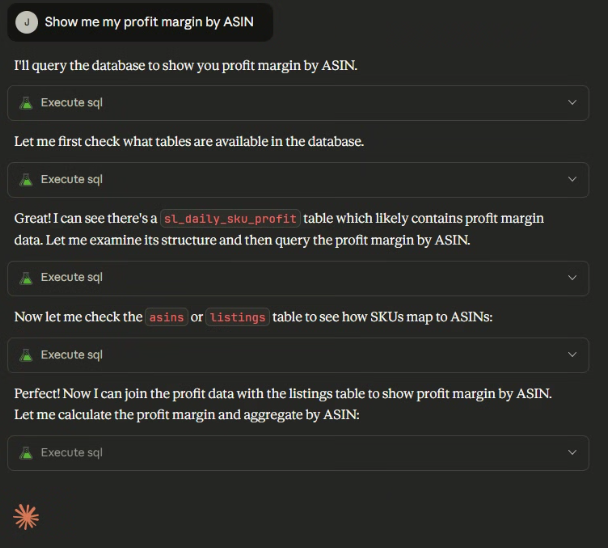Click the greyed-out "Execute sql" label under "aggregate by ASIN"
Image resolution: width=608 pixels, height=548 pixels.
tap(71, 453)
